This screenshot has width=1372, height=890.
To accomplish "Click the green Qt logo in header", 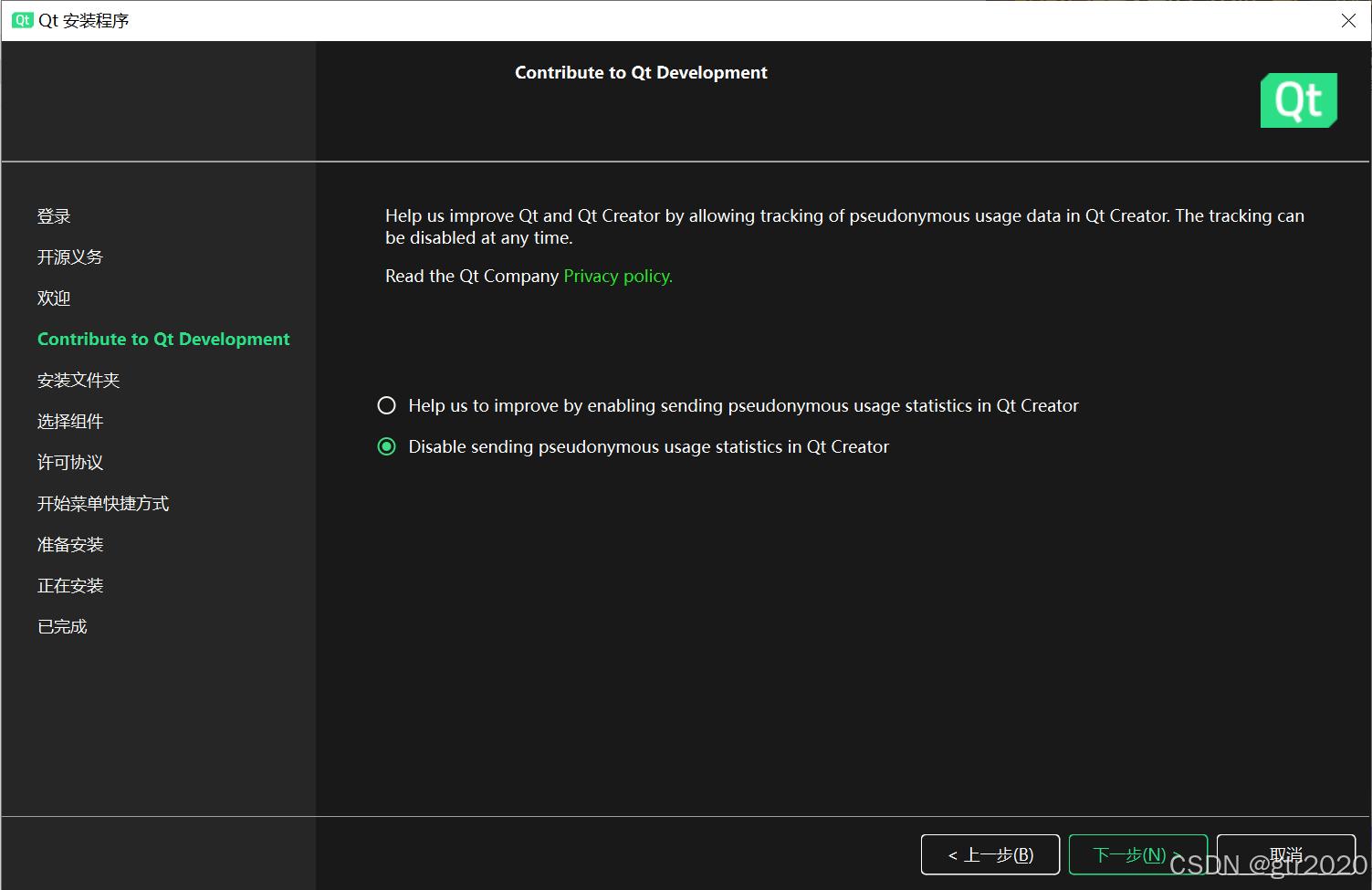I will [x=1298, y=100].
